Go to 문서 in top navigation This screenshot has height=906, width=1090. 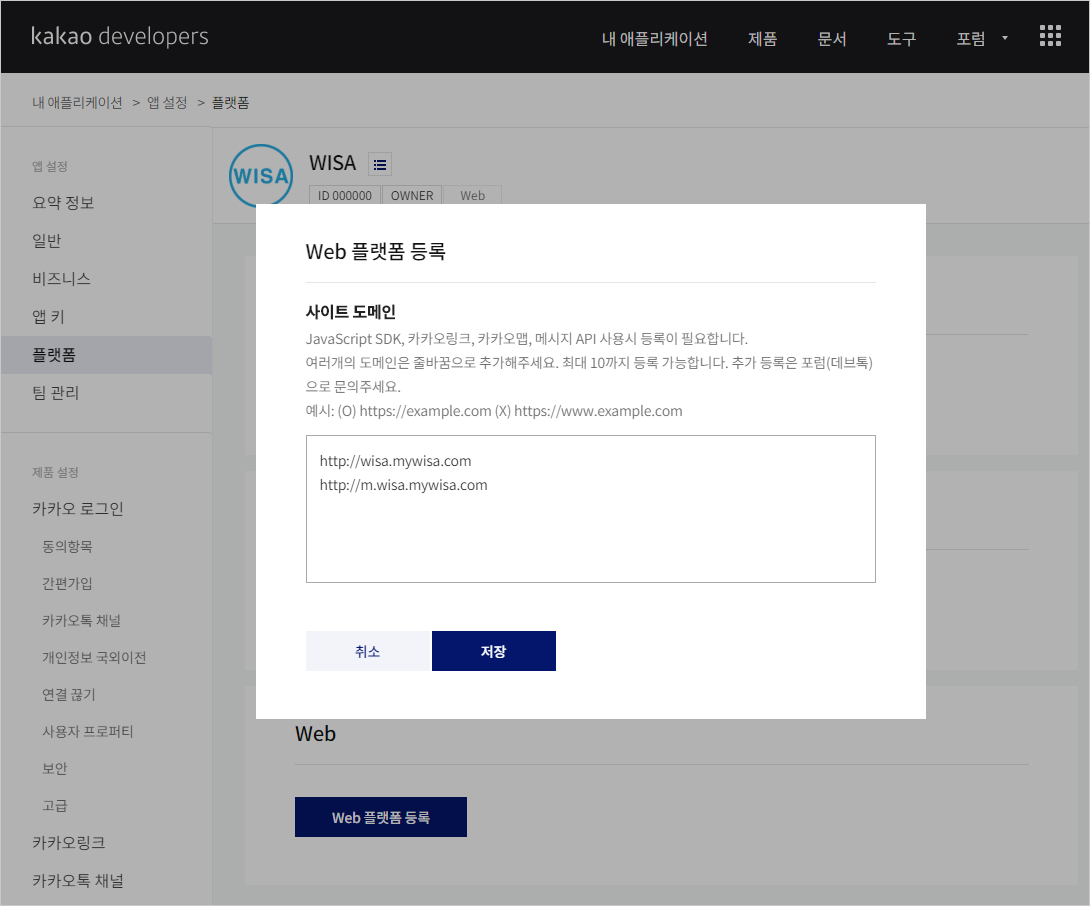click(x=832, y=39)
